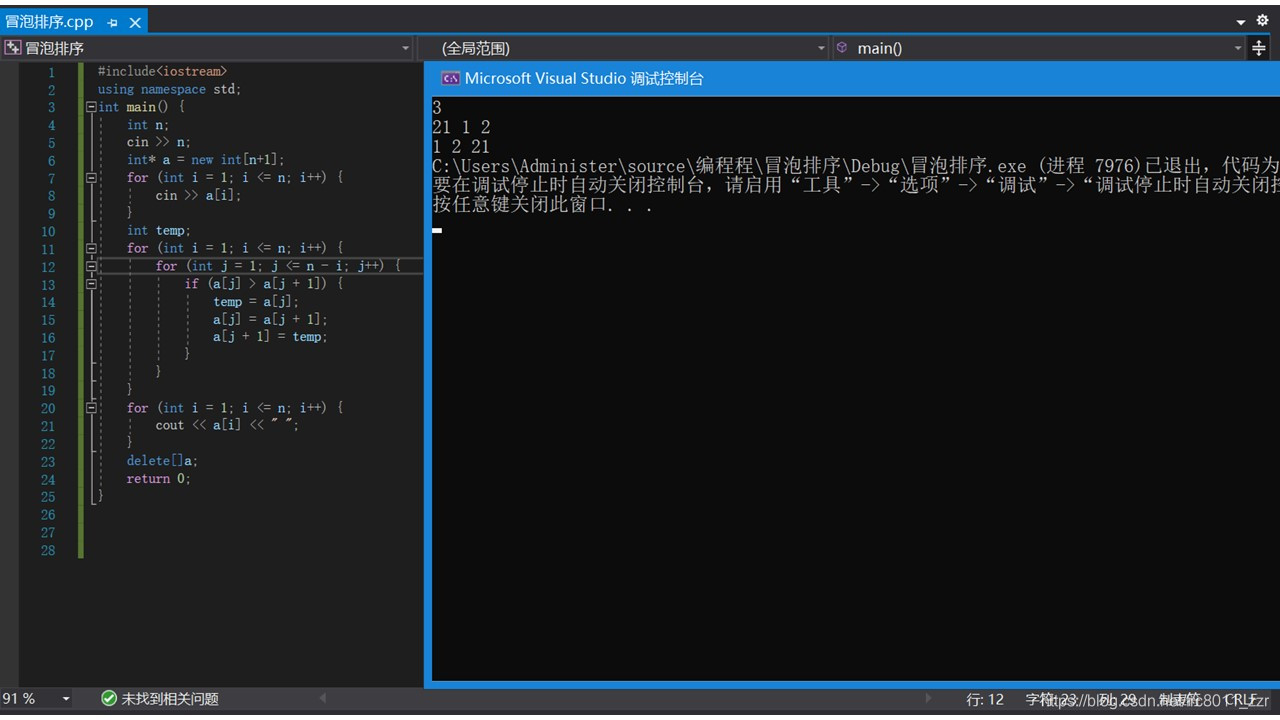Collapse the int main() block
The height and width of the screenshot is (720, 1280).
(91, 107)
